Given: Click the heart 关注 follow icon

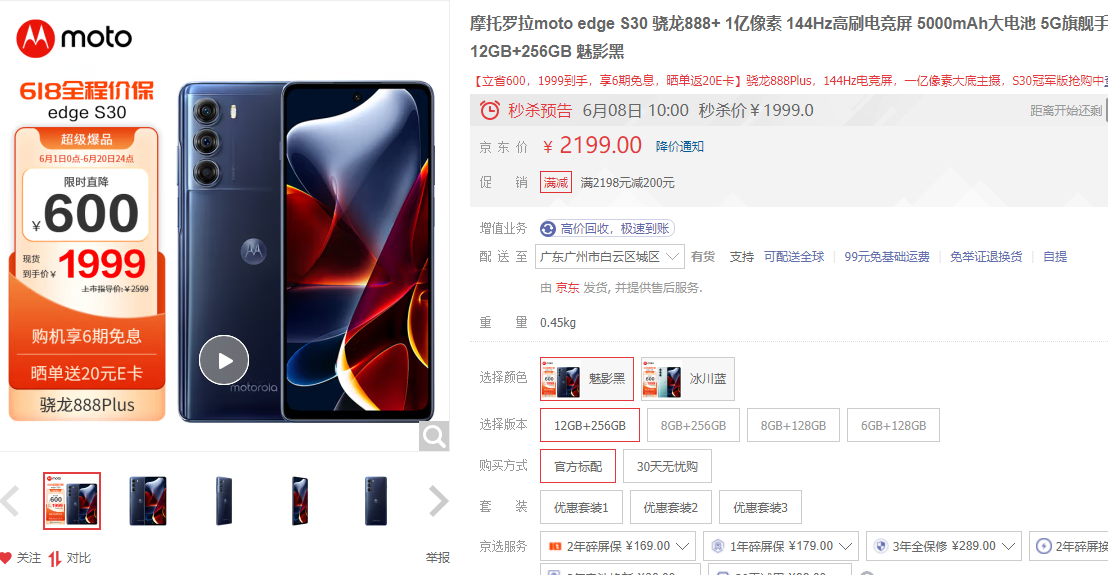Looking at the screenshot, I should [x=6, y=558].
